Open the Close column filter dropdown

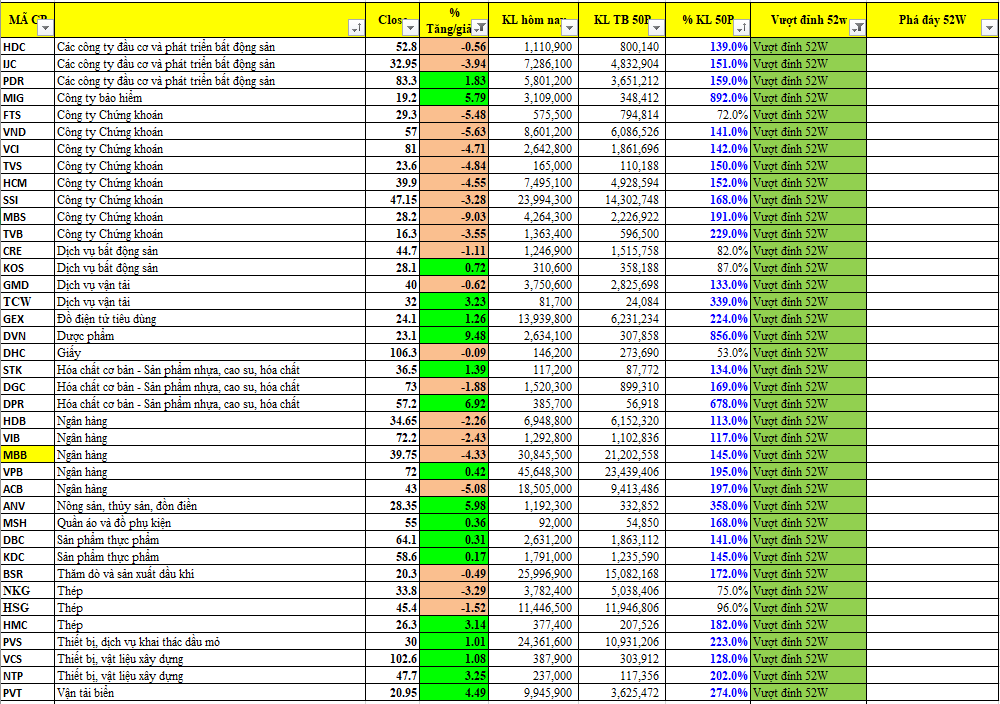[411, 27]
